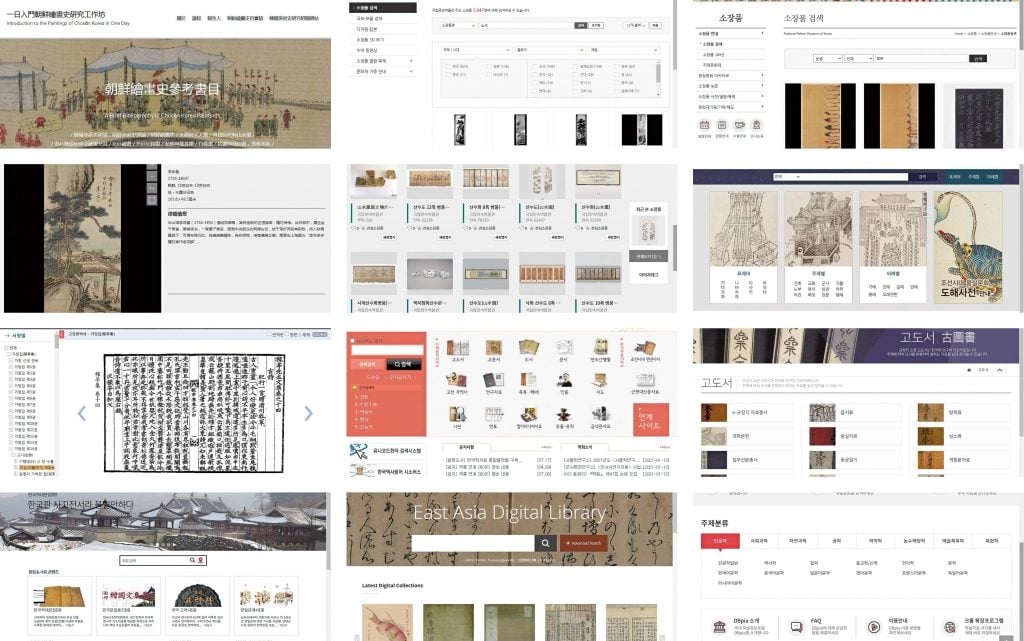Viewport: 1024px width, 641px height.
Task: Click the FAQ speech-bubble icon in DBpia
Action: point(797,627)
